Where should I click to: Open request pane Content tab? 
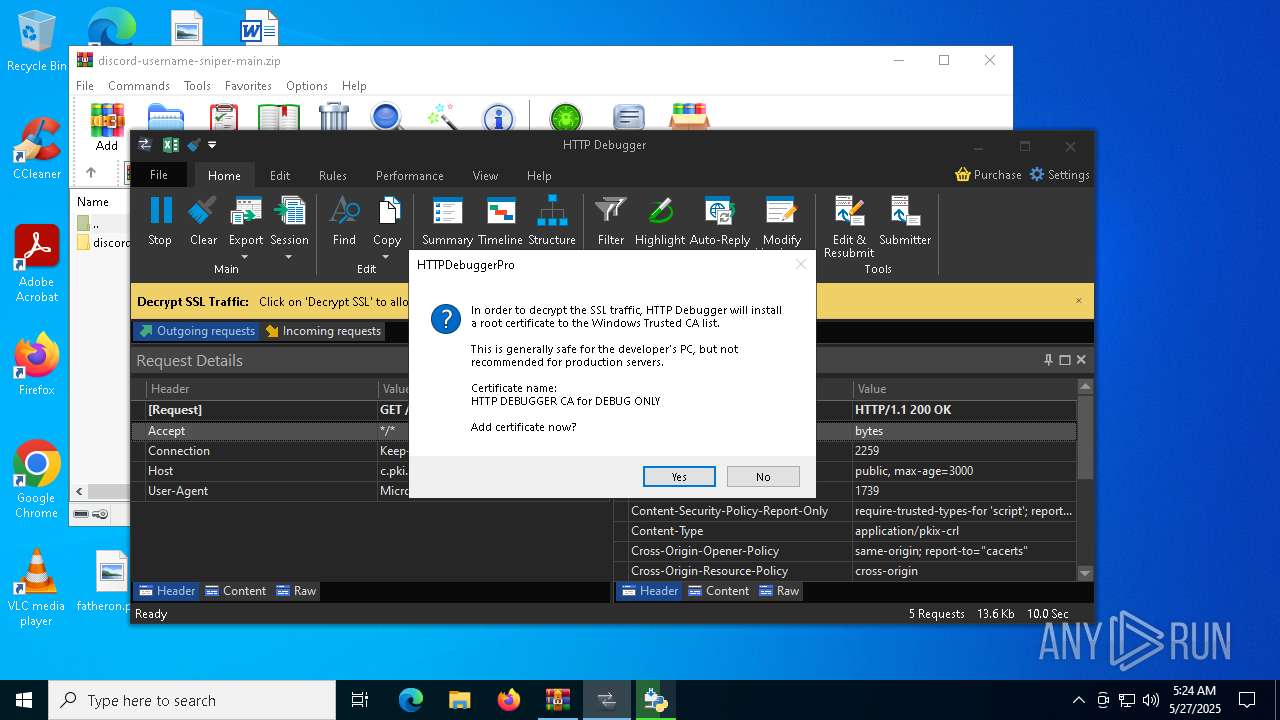tap(235, 591)
